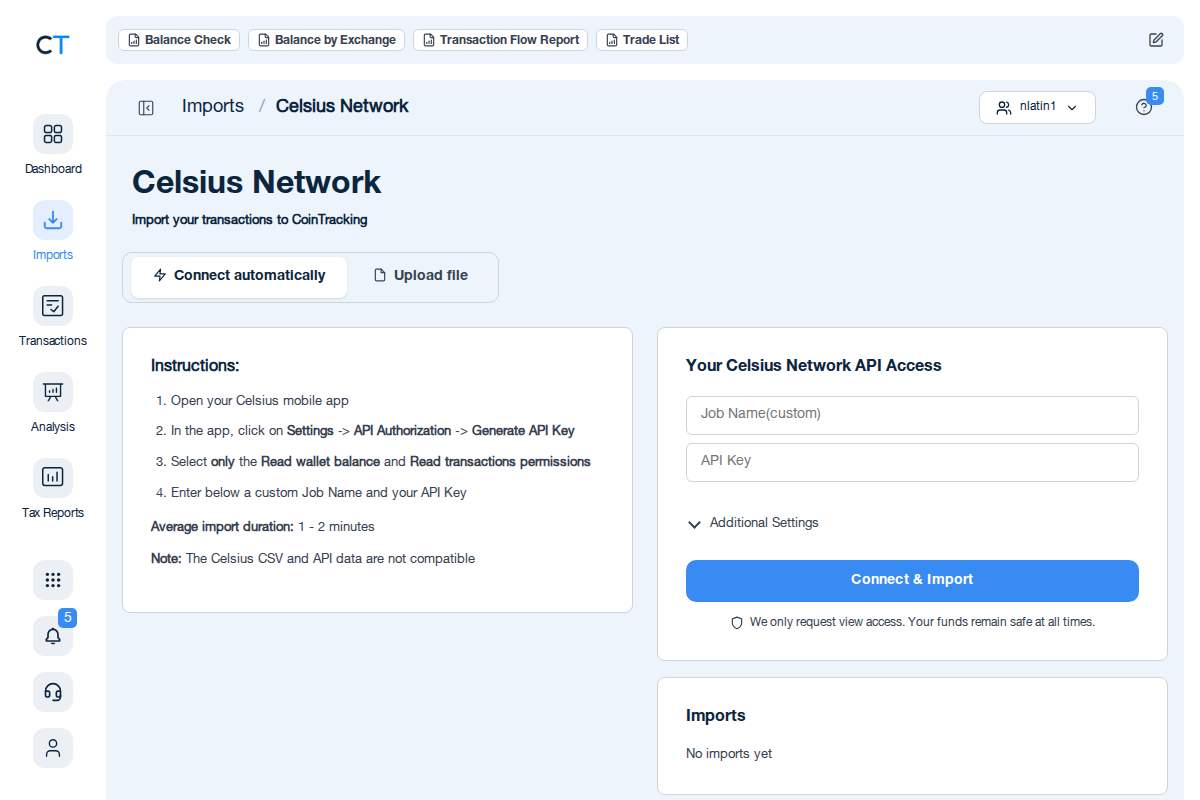Click 'Enter below a custom Job Name' step
The image size is (1200, 800).
pyautogui.click(x=319, y=493)
